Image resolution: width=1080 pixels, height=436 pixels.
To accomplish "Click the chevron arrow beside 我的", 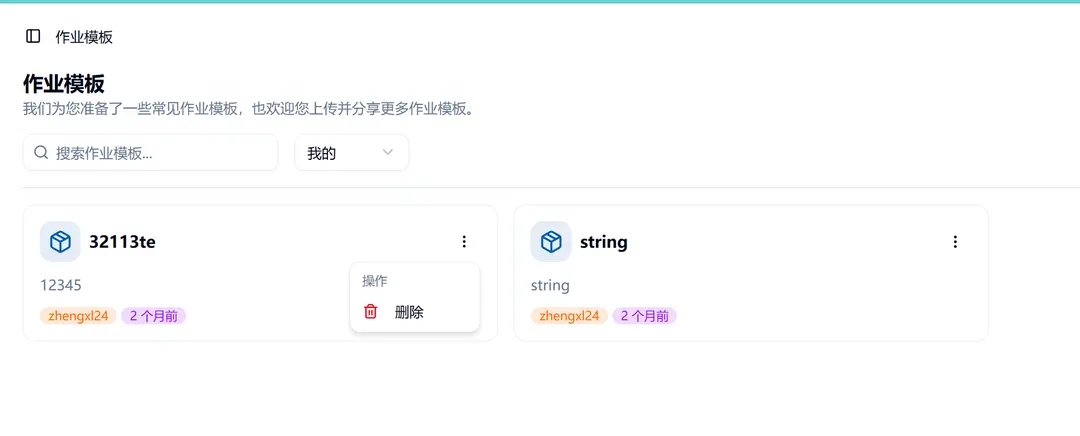I will click(388, 152).
